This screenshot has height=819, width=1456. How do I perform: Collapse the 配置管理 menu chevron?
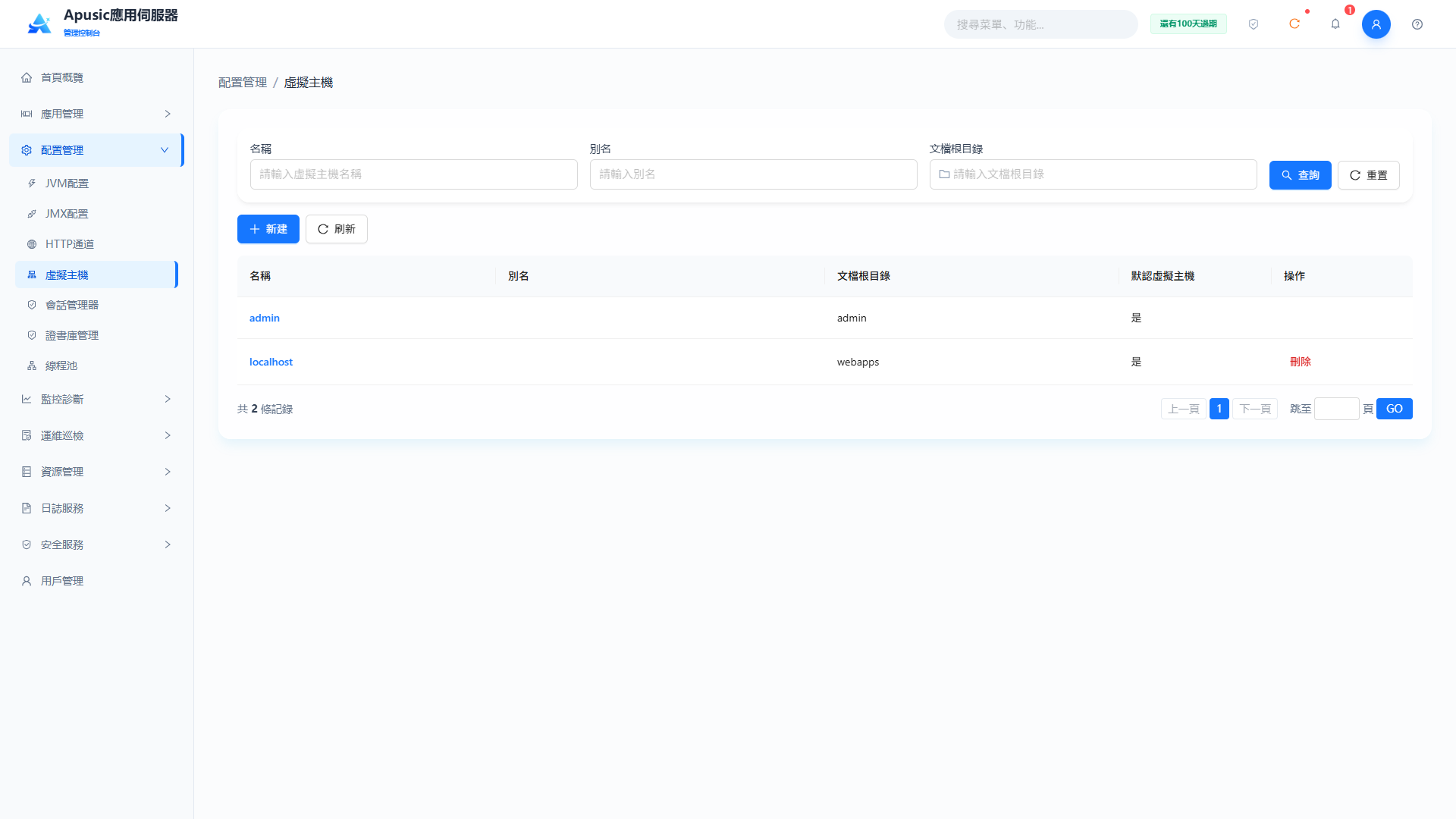(x=165, y=150)
